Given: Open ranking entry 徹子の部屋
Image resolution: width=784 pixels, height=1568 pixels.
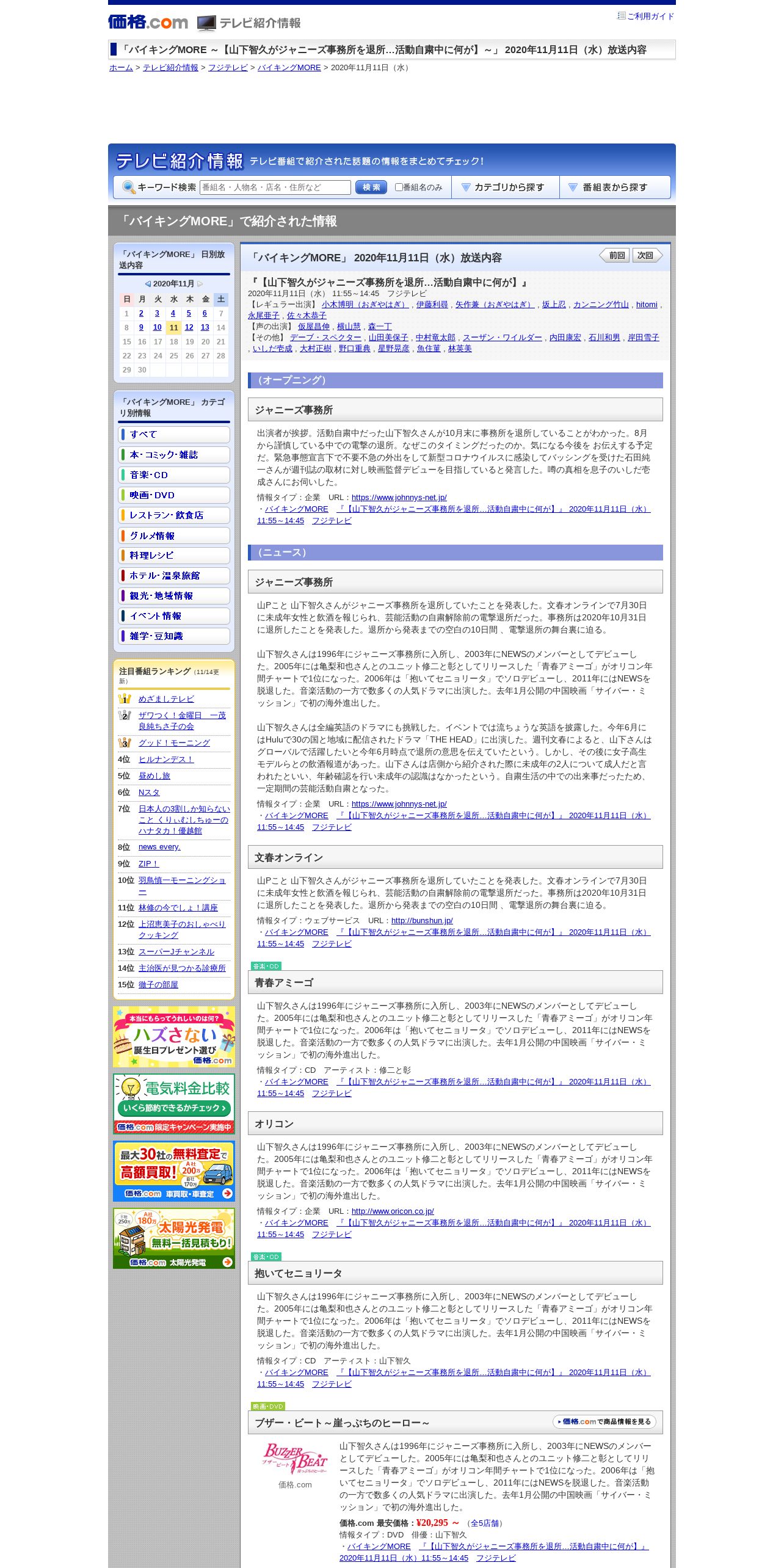Looking at the screenshot, I should pyautogui.click(x=158, y=985).
